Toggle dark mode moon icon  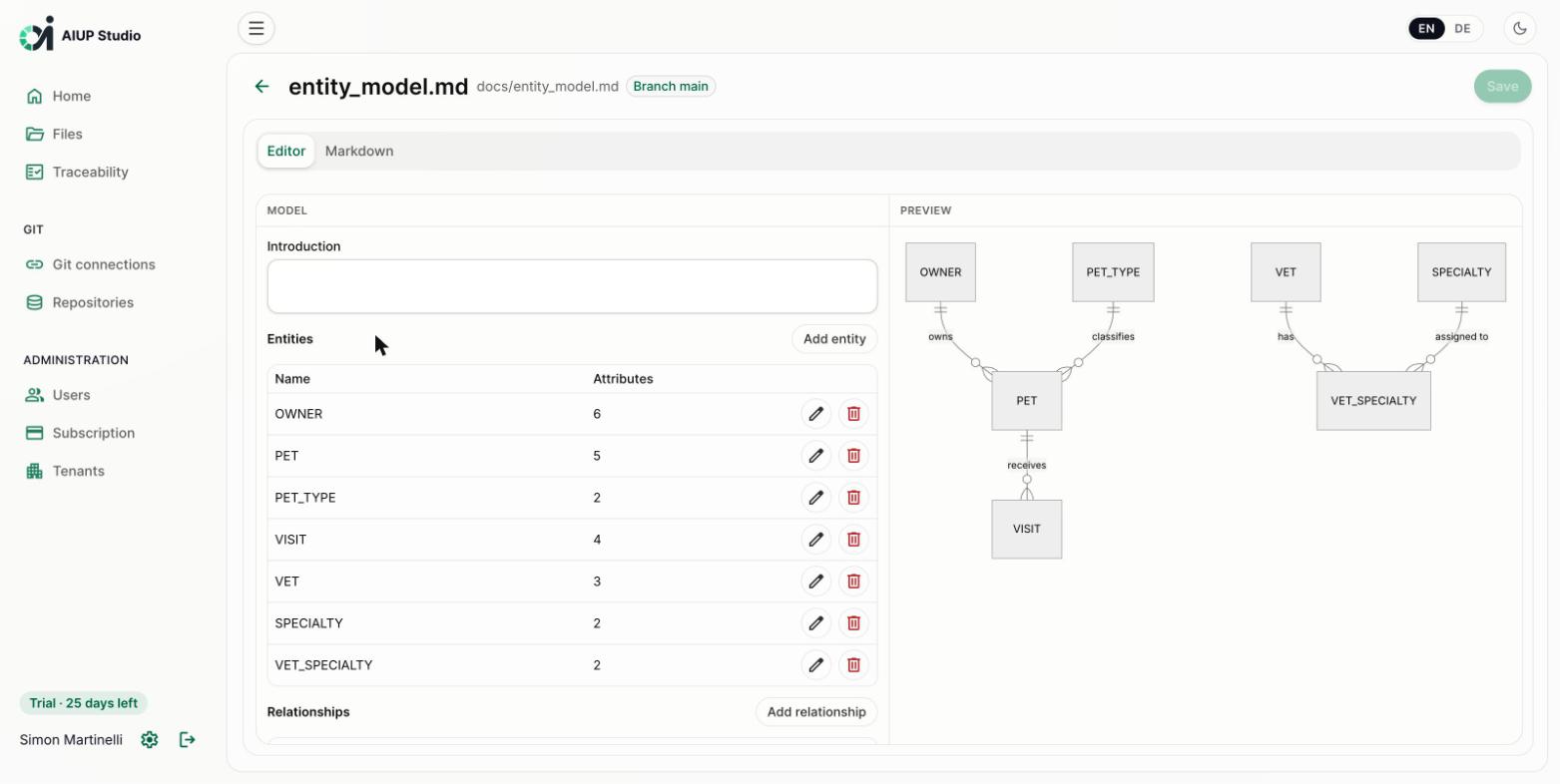click(x=1519, y=28)
